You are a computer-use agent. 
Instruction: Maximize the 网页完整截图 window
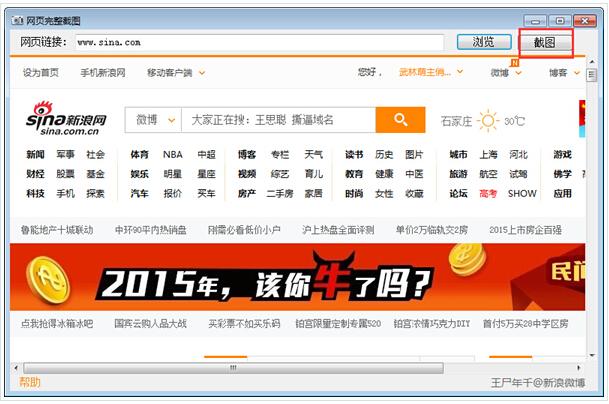click(560, 20)
